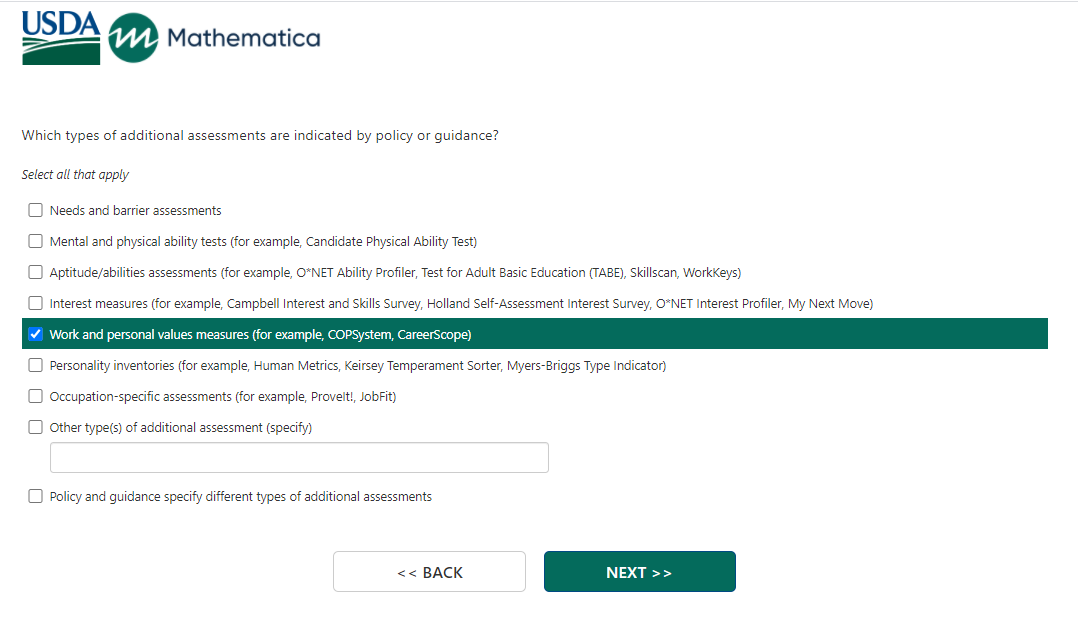Click the Occupation-specific assessments label
This screenshot has width=1078, height=644.
[x=223, y=397]
